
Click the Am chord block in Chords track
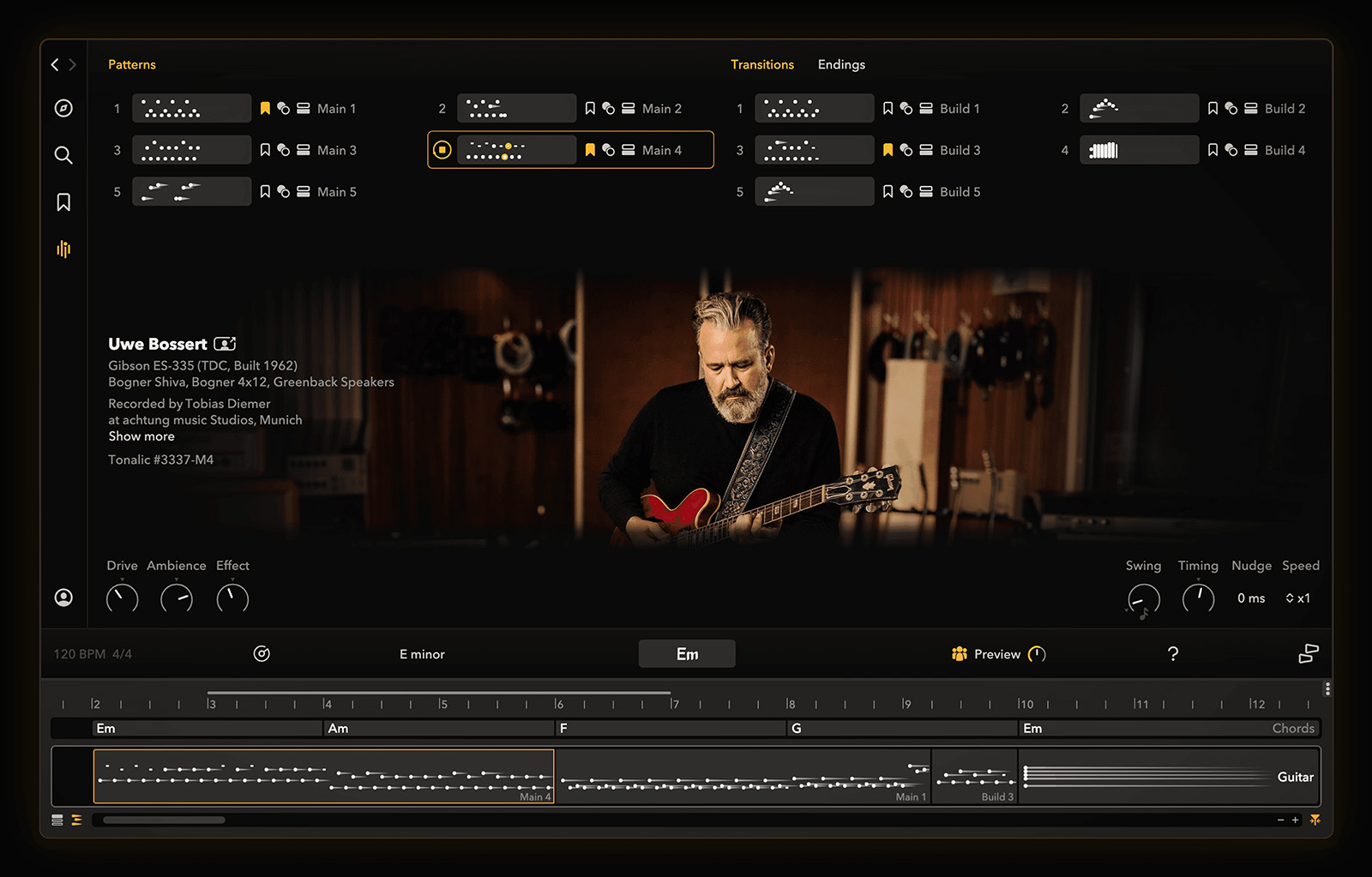pyautogui.click(x=439, y=729)
